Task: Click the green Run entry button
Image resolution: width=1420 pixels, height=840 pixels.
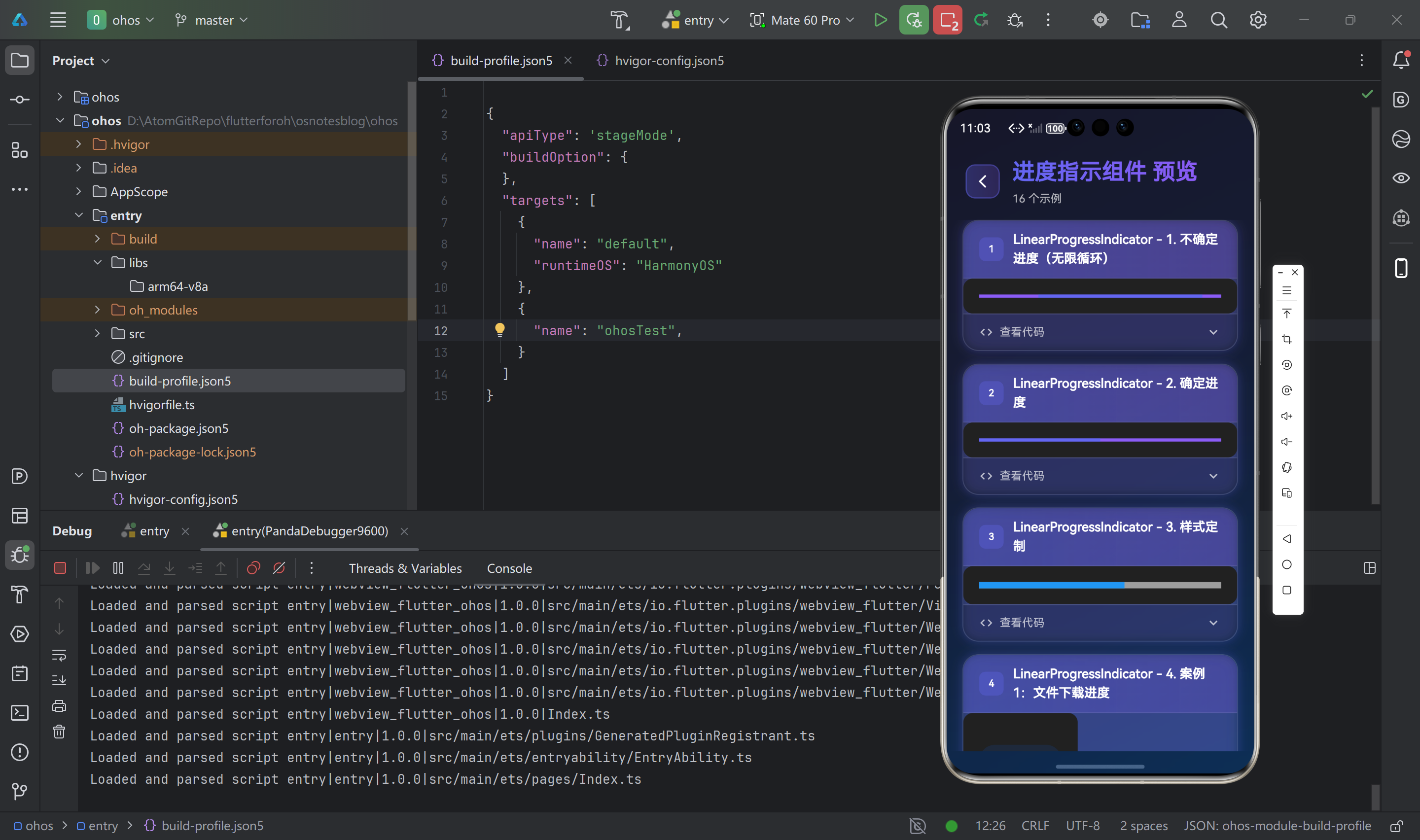Action: click(880, 20)
